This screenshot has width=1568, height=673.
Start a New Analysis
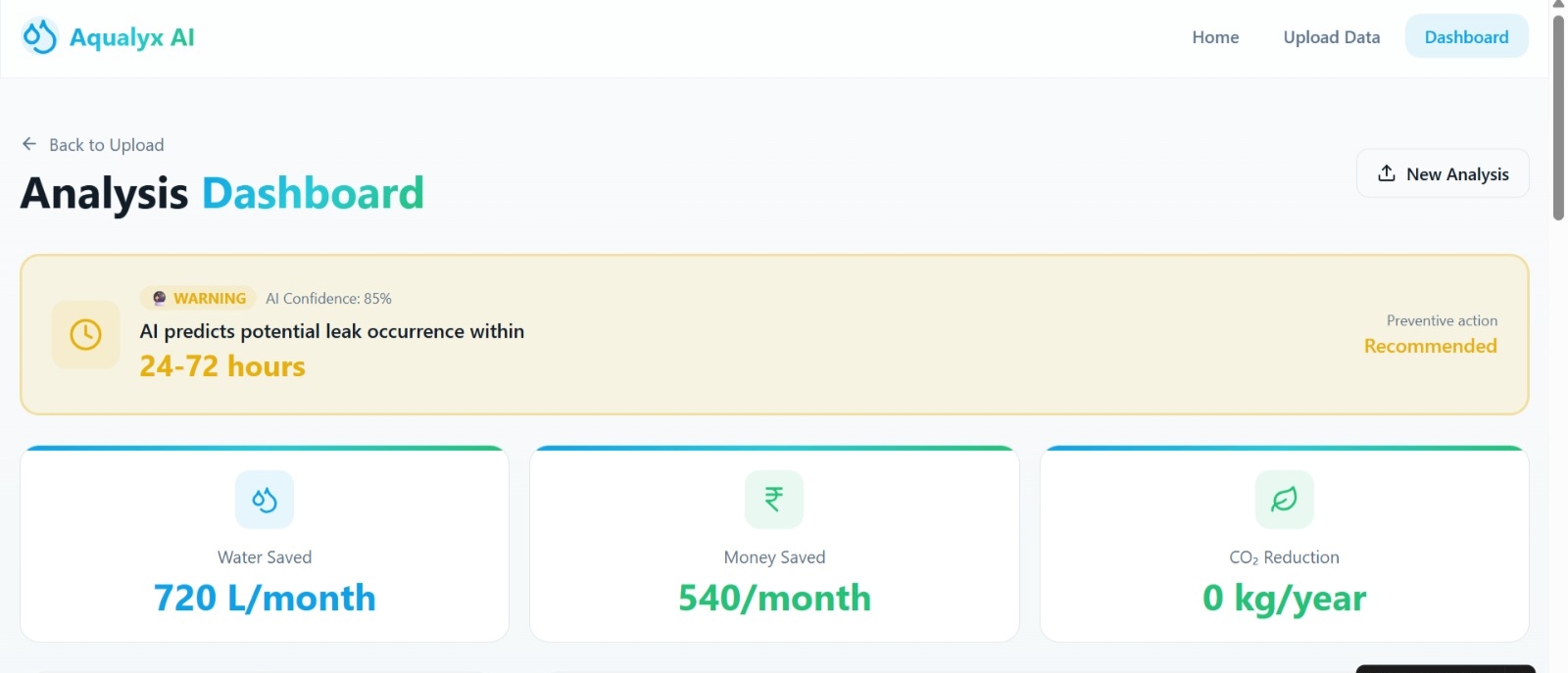(x=1443, y=173)
